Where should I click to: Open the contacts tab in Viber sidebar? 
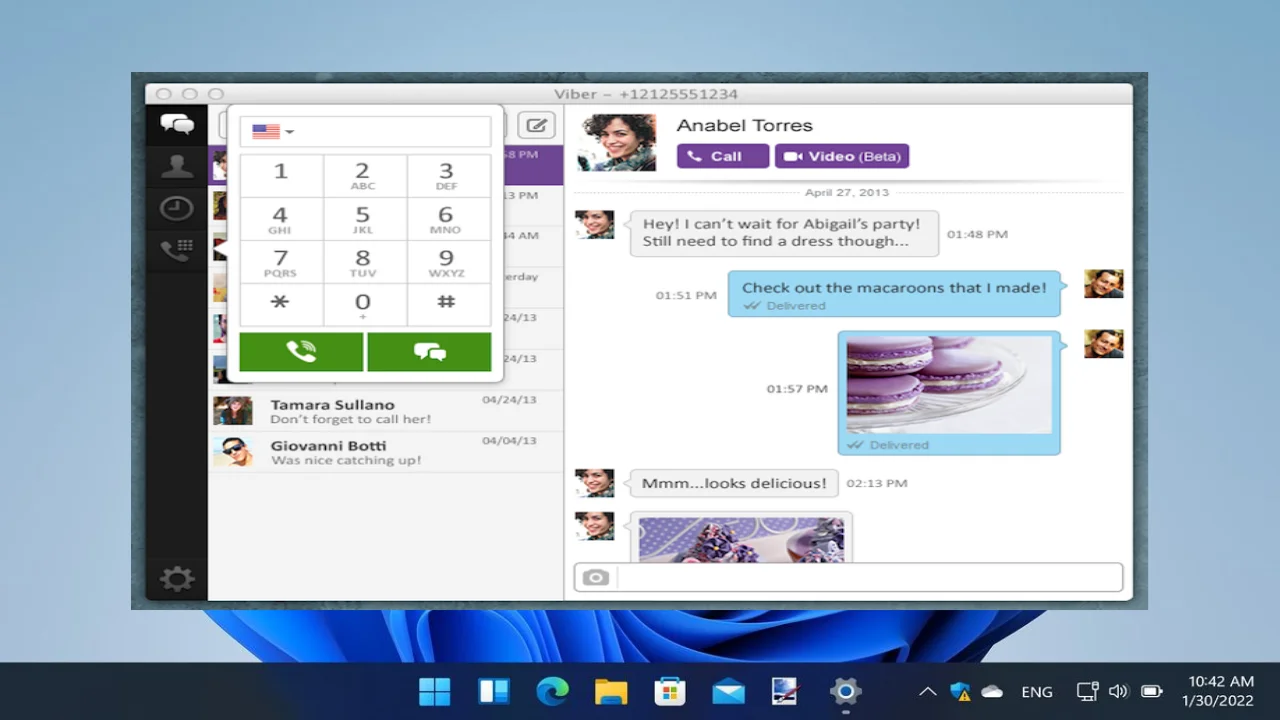click(x=177, y=166)
